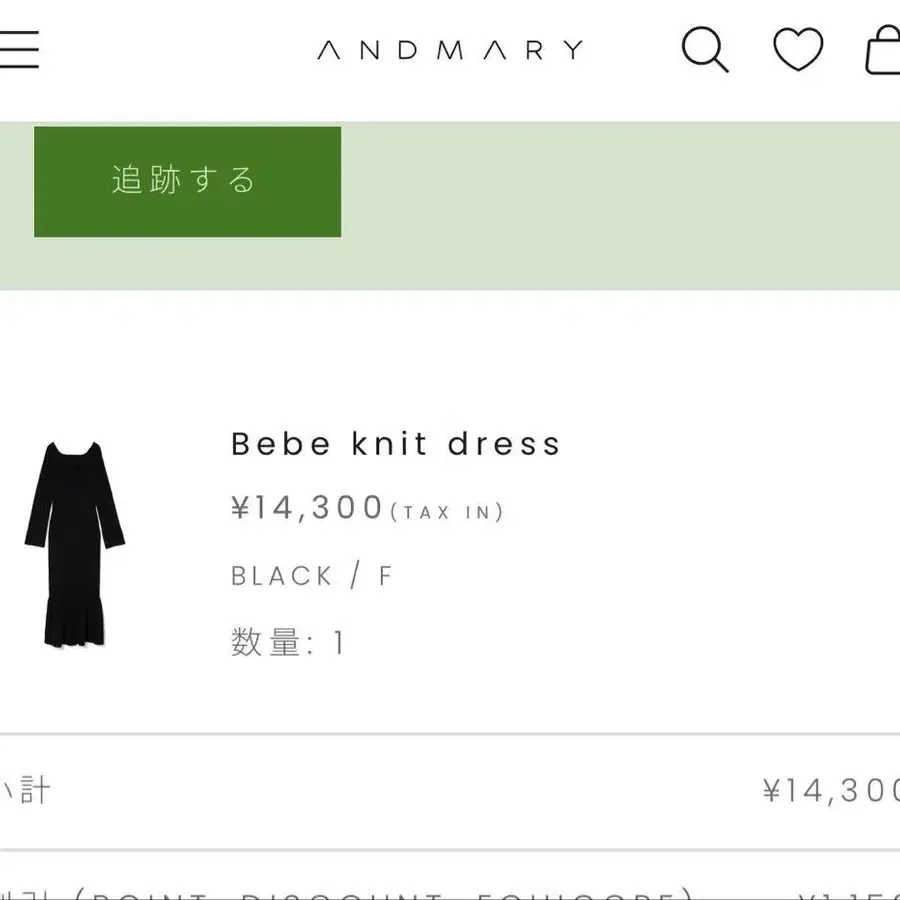Click the 数量: 1 quantity line

tap(288, 642)
